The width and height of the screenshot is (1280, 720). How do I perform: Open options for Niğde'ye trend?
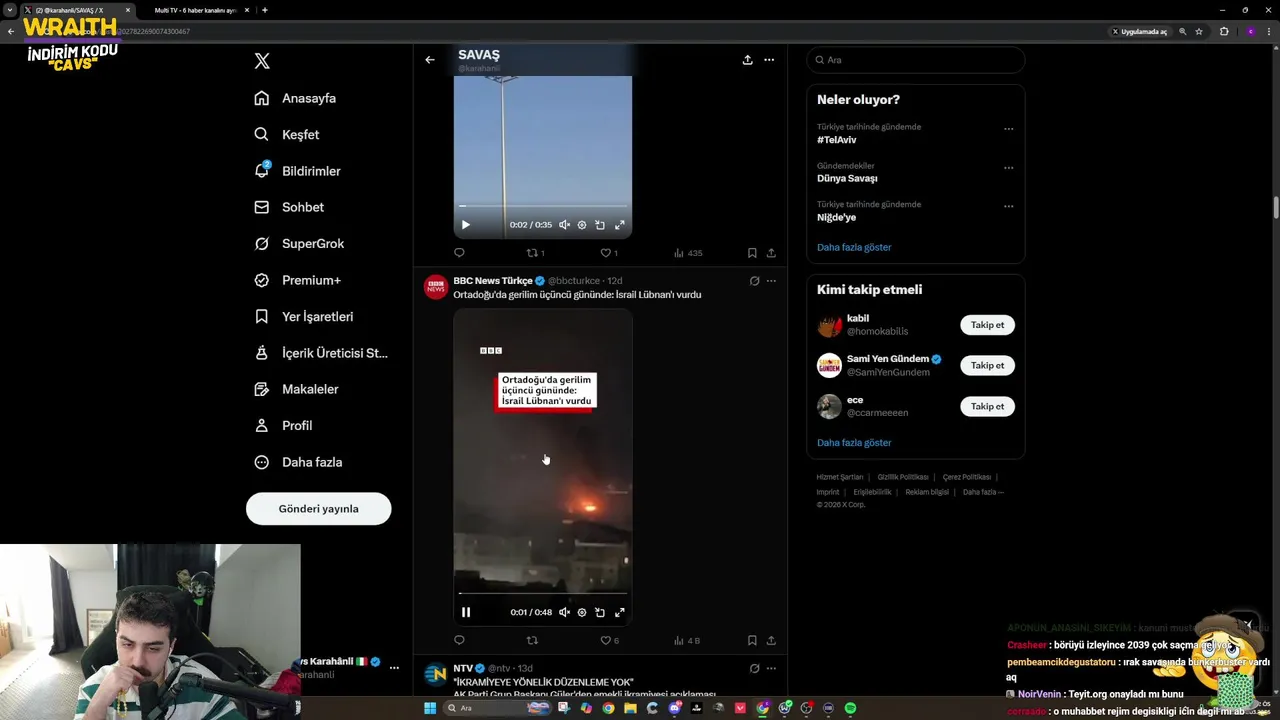[x=1008, y=206]
